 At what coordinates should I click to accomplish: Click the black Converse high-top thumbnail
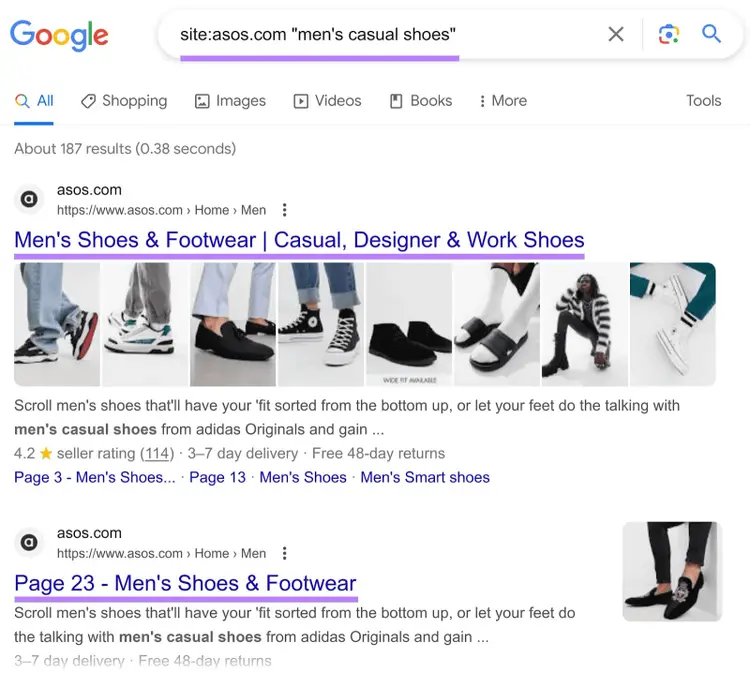321,324
